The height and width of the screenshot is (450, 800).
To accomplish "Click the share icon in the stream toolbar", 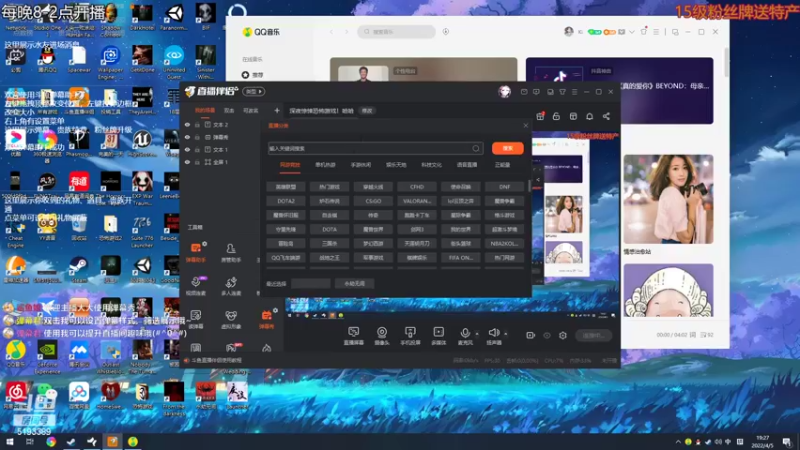I will point(606,116).
